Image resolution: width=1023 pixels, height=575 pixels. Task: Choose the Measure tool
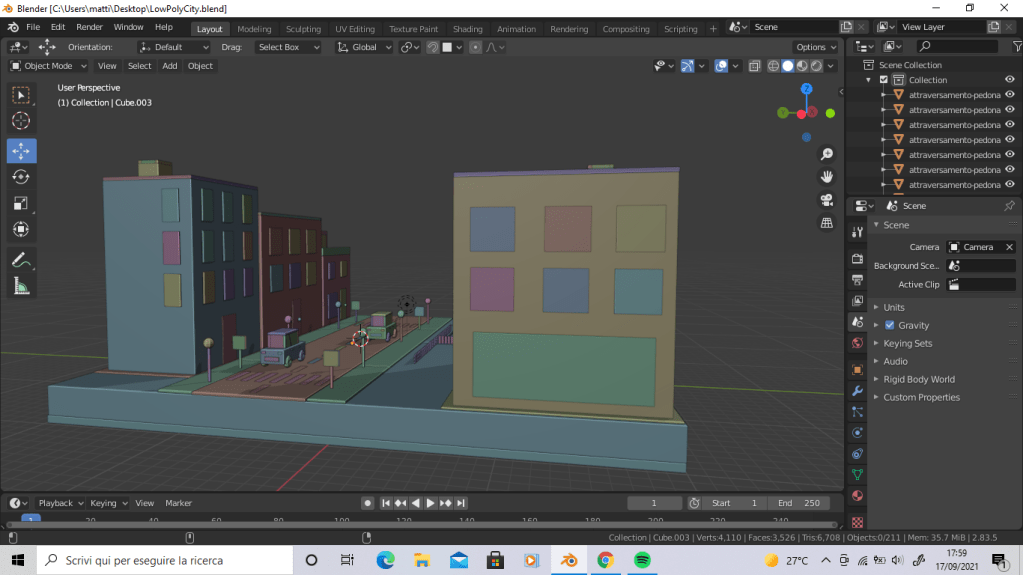21,286
